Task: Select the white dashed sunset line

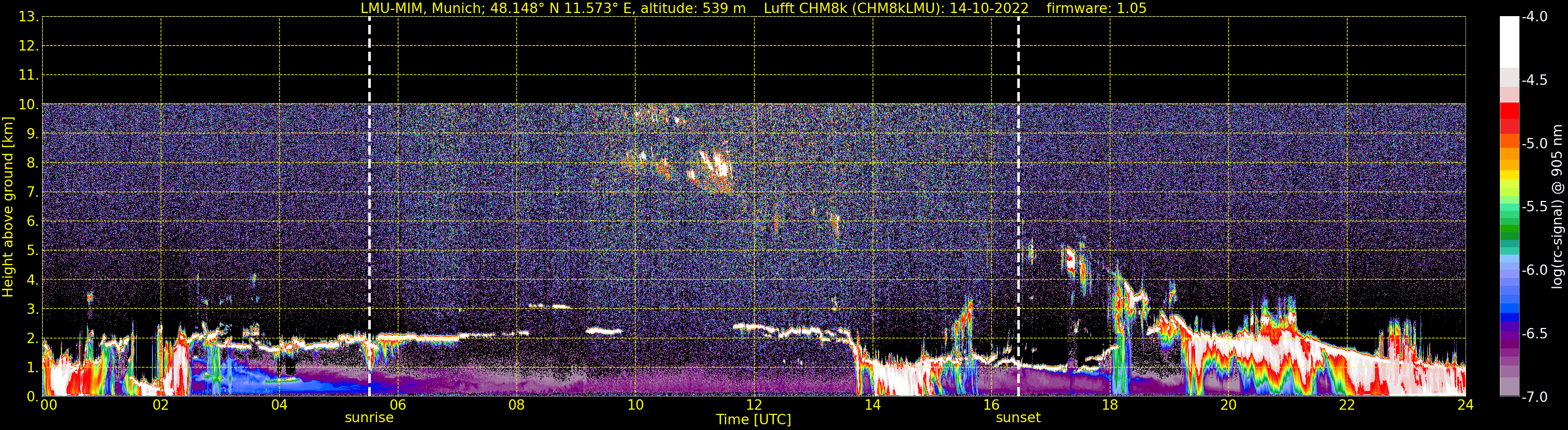Action: pos(1018,207)
